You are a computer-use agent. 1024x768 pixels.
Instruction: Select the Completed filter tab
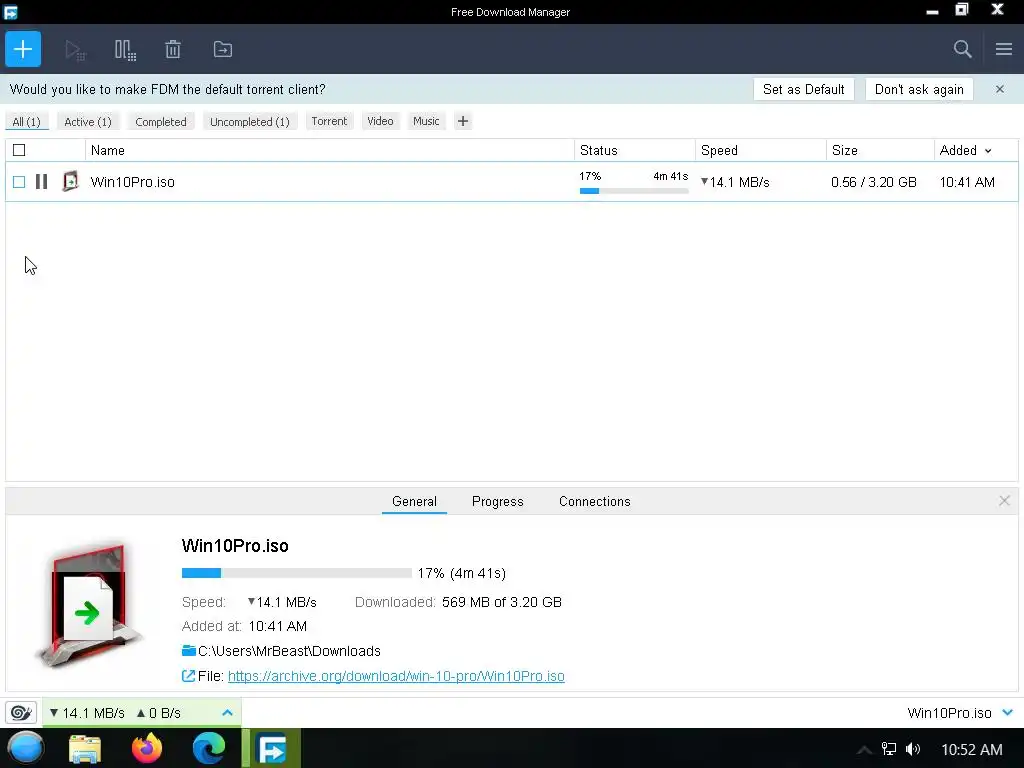(161, 121)
